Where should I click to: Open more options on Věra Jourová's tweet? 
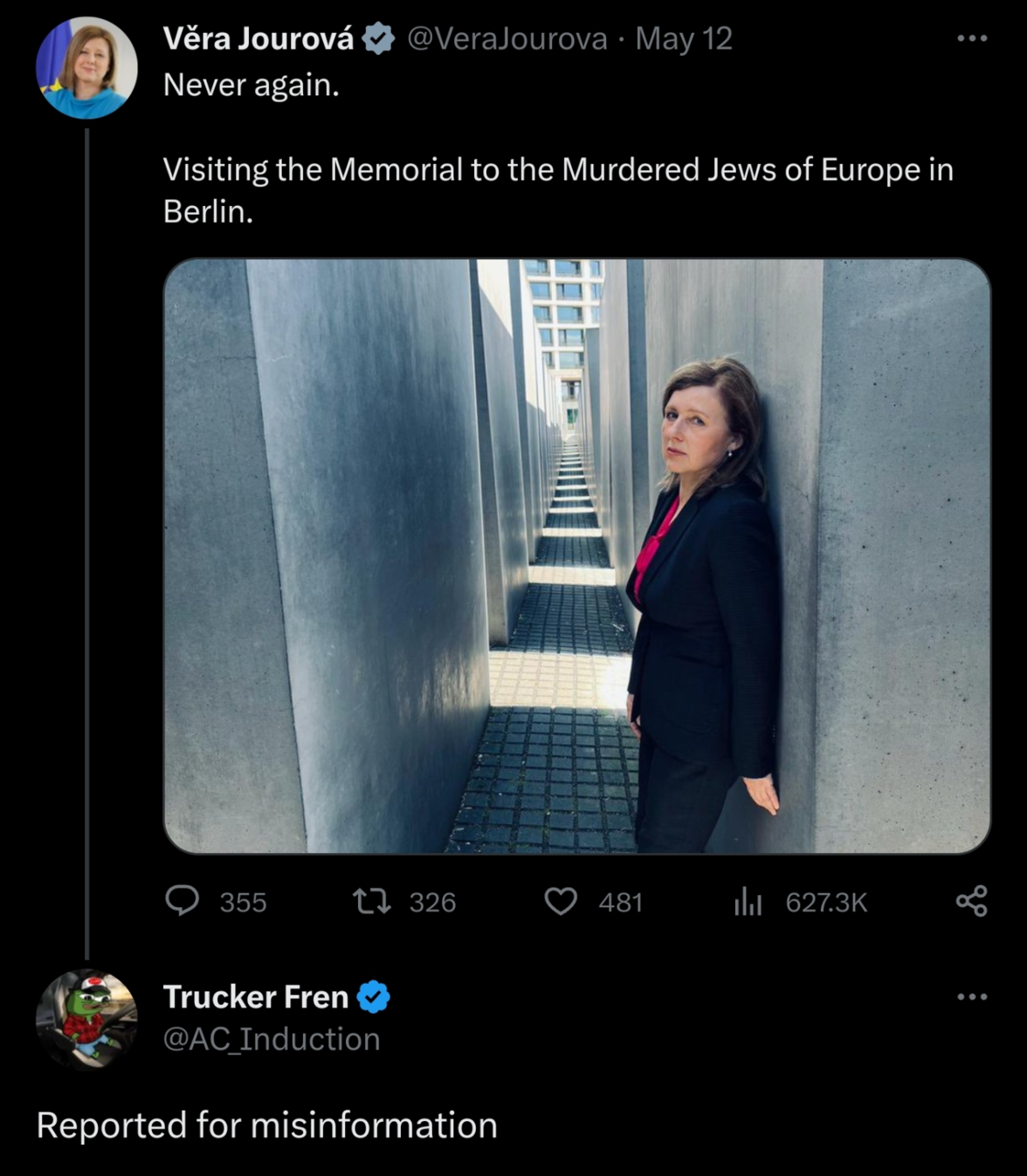click(972, 39)
